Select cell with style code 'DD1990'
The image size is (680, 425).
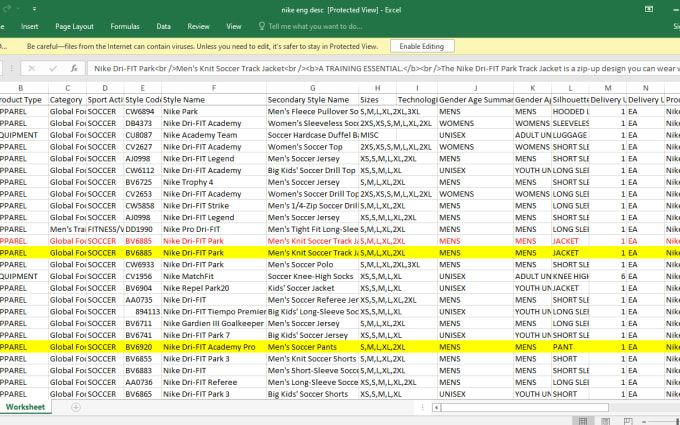pyautogui.click(x=143, y=229)
